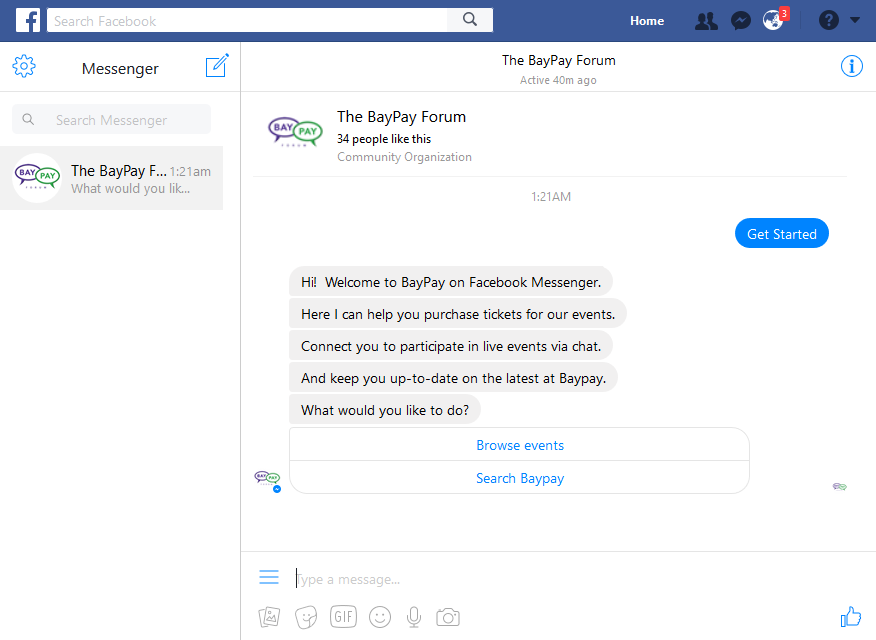Click BayPay bot avatar beside messages

(268, 480)
